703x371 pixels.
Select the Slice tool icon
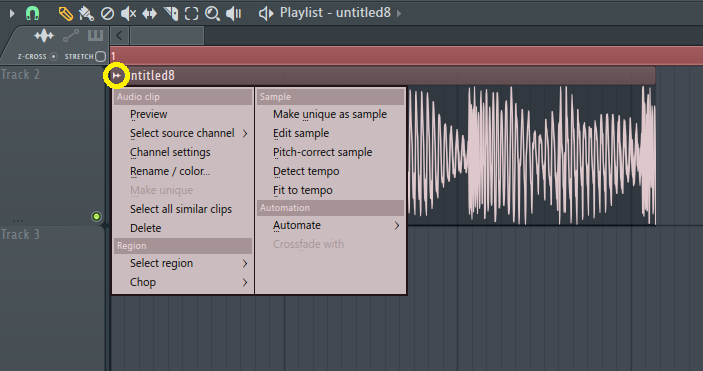[171, 13]
